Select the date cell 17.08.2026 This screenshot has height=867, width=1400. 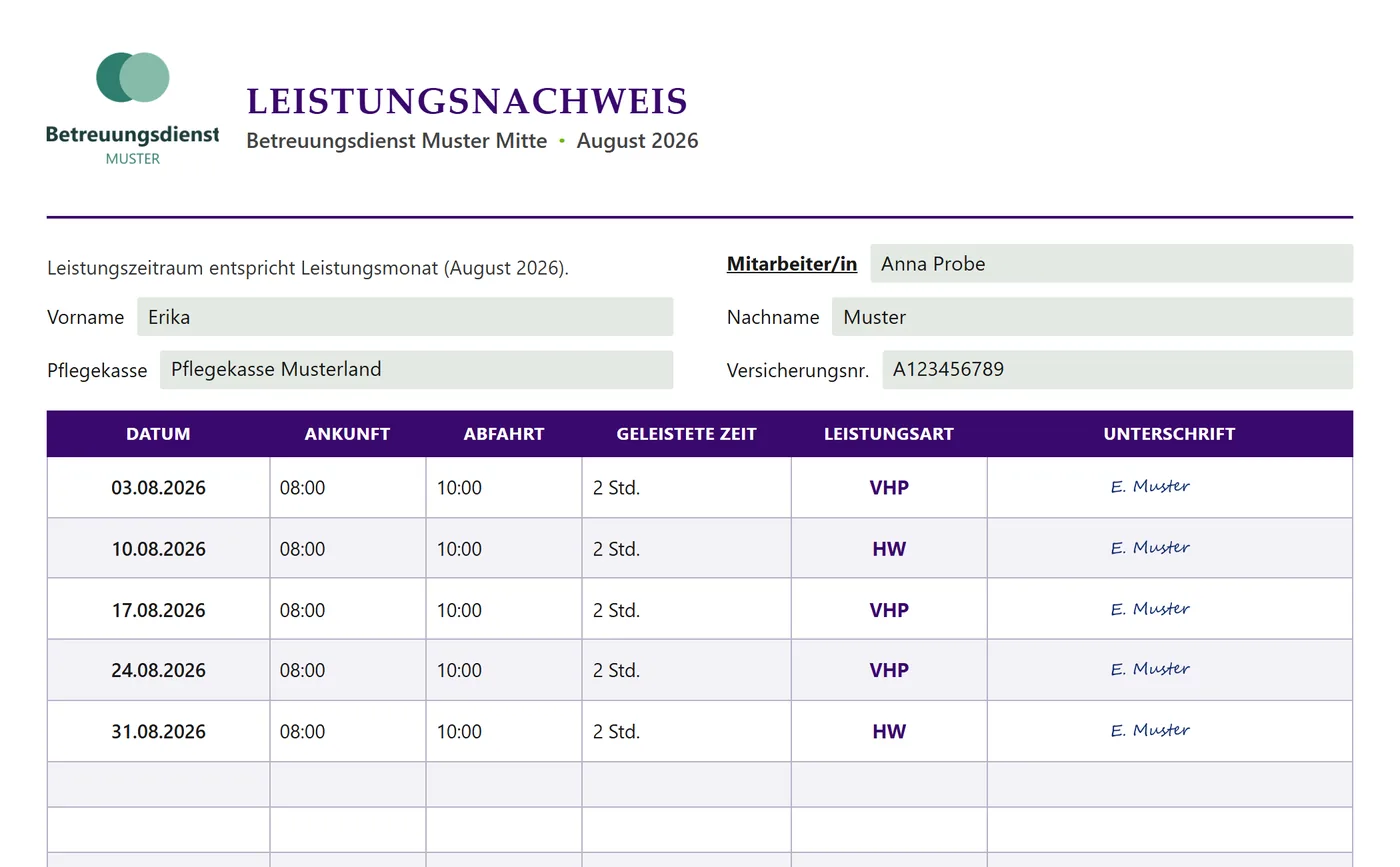point(158,610)
